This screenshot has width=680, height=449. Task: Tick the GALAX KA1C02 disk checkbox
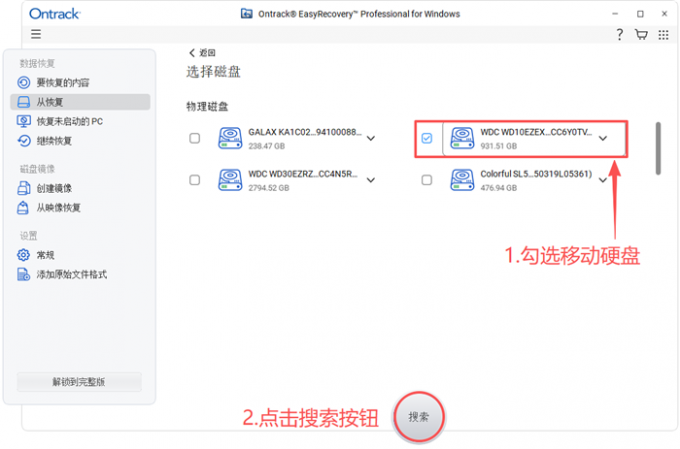[x=195, y=138]
